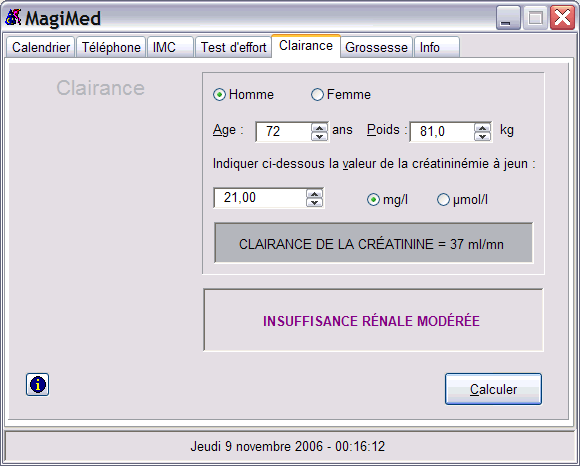Image resolution: width=580 pixels, height=466 pixels.
Task: Lower créatininémie value with down arrow
Action: (x=314, y=203)
